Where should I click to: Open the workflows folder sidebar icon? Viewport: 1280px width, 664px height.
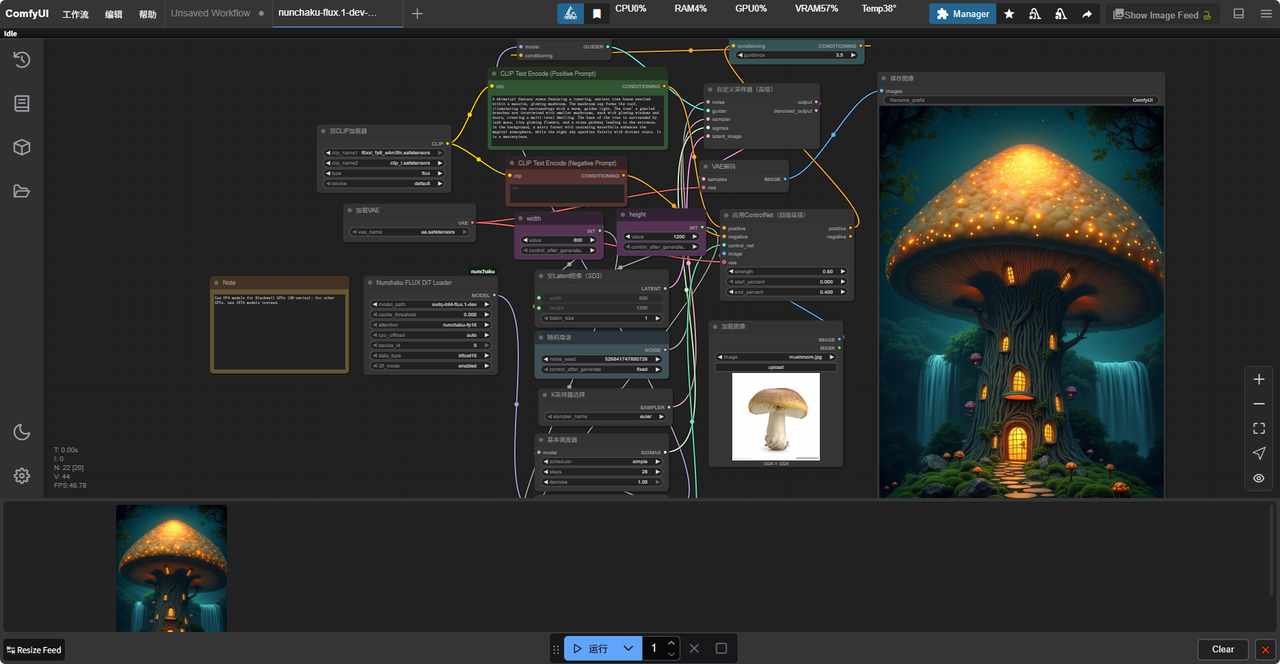tap(21, 191)
